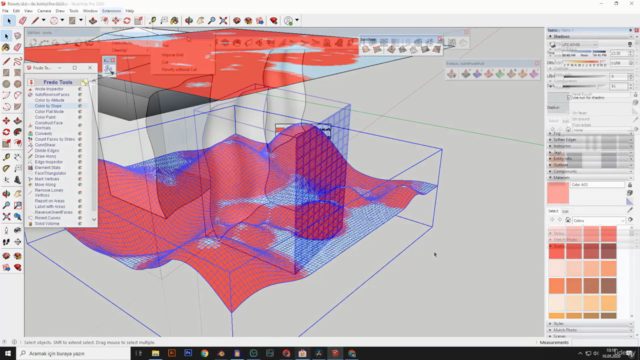This screenshot has height=360, width=640.
Task: Select the Push/Pull tool in top toolbar
Action: click(x=93, y=20)
